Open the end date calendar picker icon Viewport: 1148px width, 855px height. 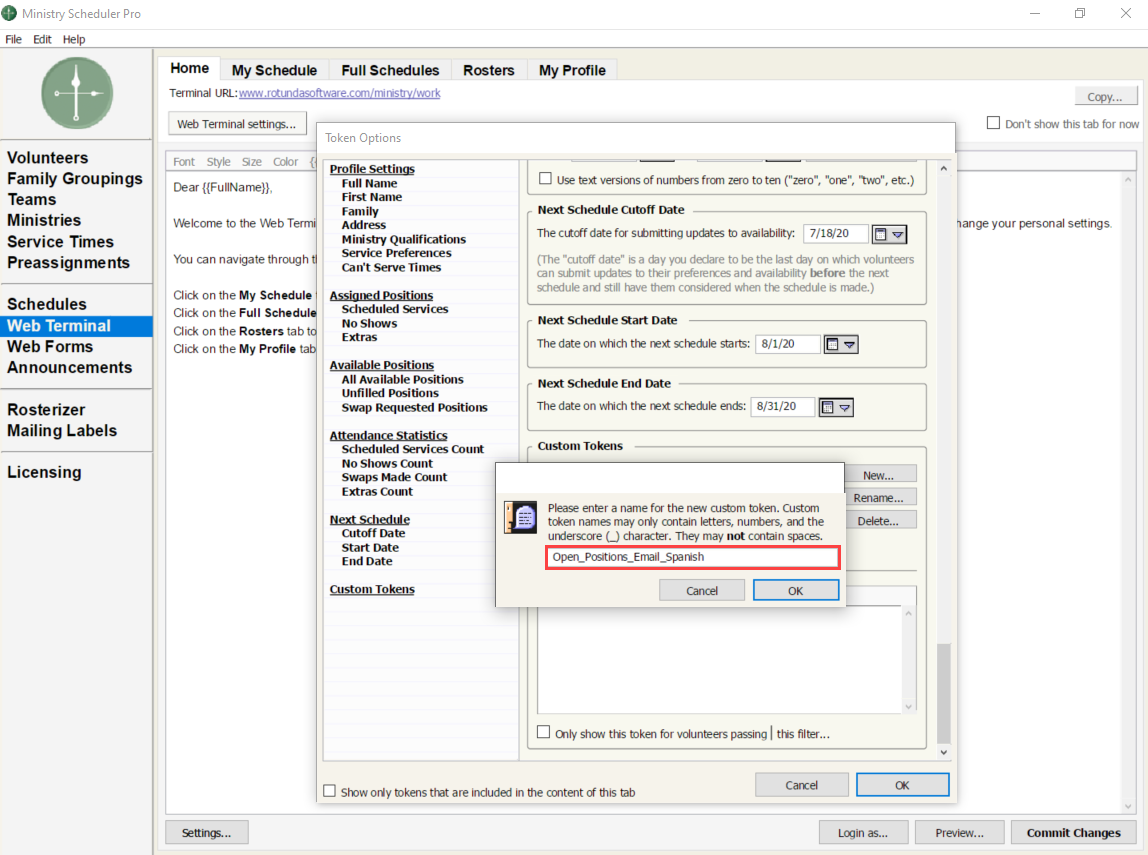click(827, 407)
